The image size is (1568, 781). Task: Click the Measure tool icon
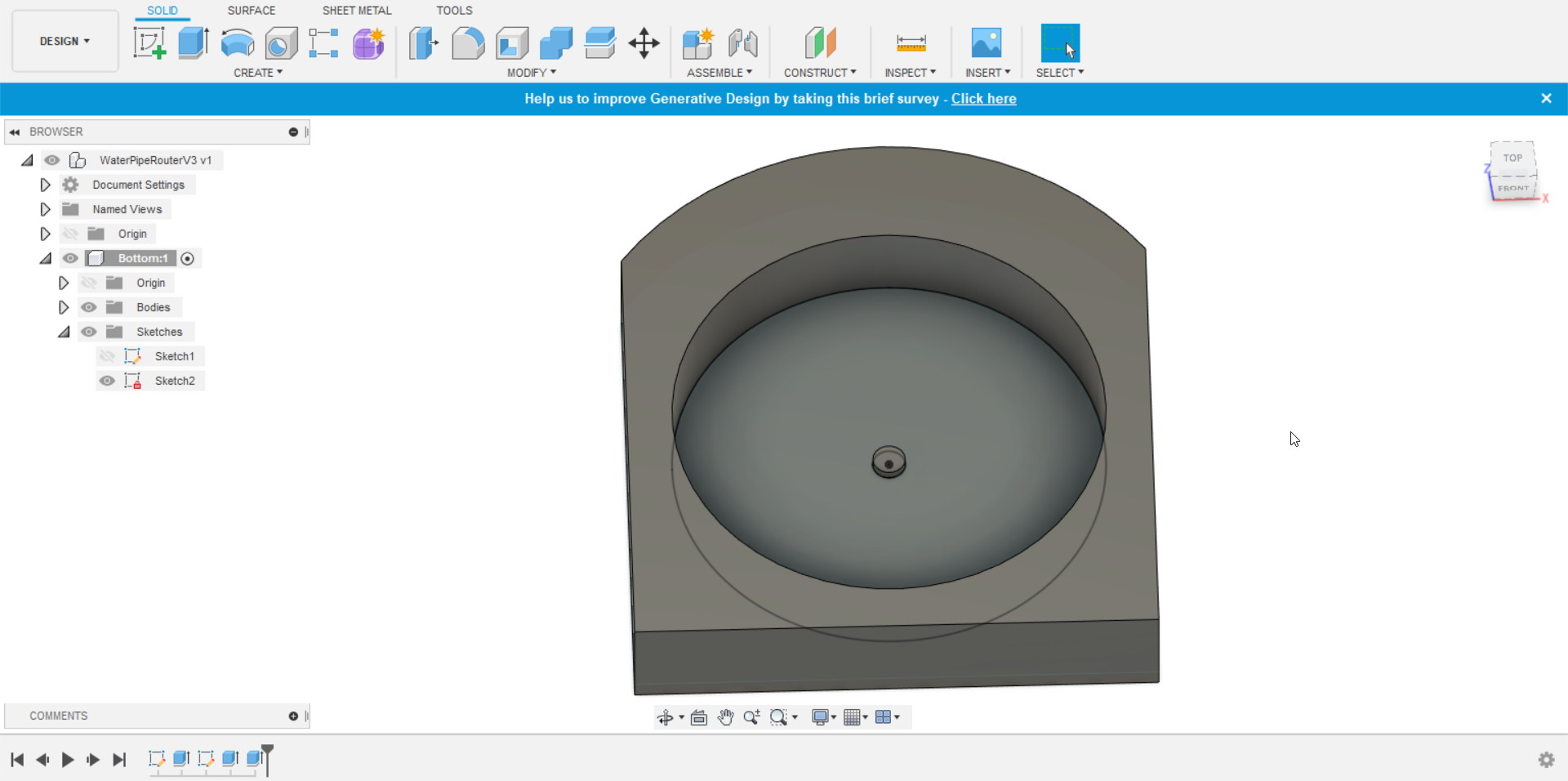(x=911, y=42)
